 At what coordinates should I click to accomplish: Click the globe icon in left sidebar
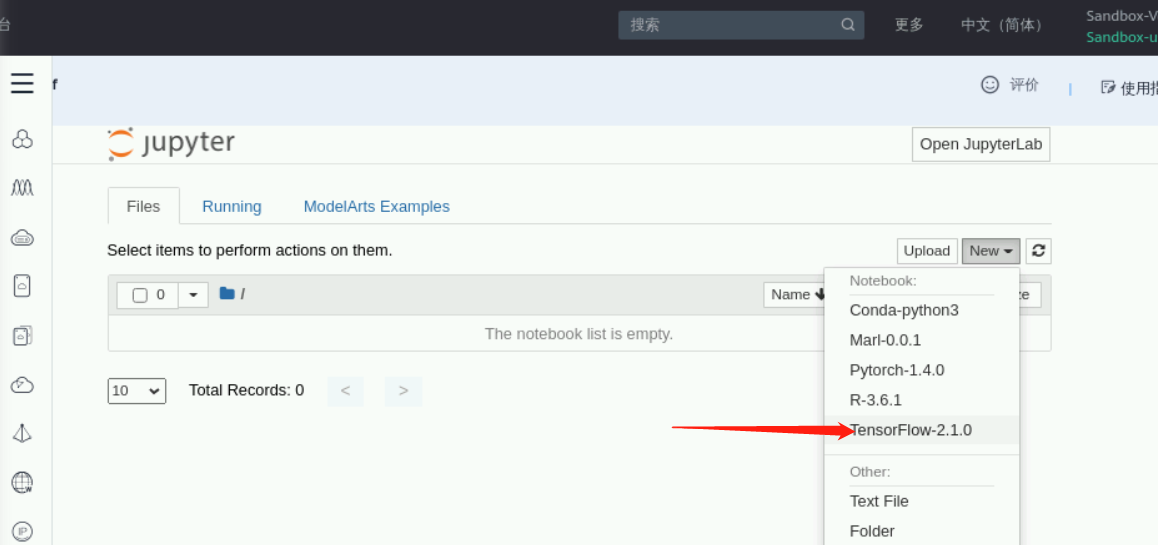pyautogui.click(x=22, y=482)
